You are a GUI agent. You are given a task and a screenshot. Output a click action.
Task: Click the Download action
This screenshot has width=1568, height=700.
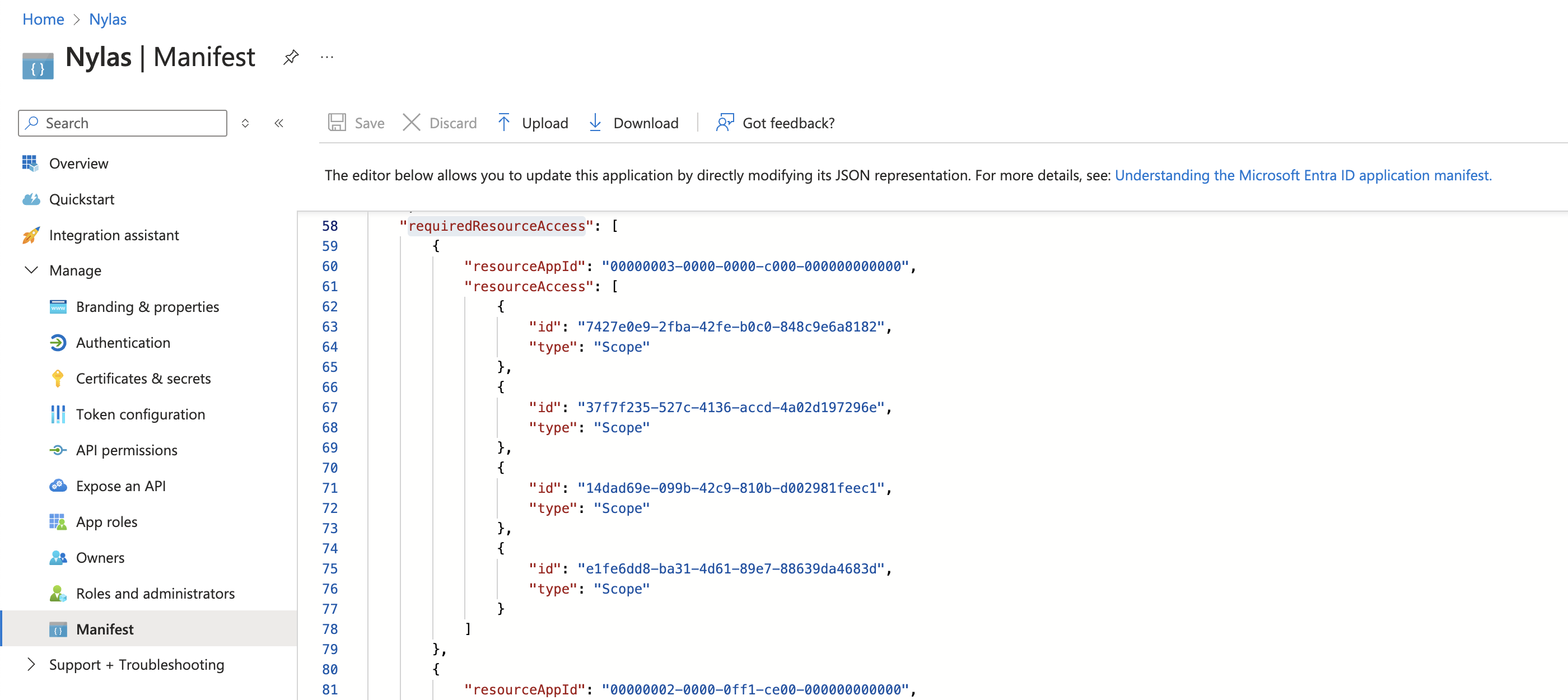pyautogui.click(x=633, y=122)
